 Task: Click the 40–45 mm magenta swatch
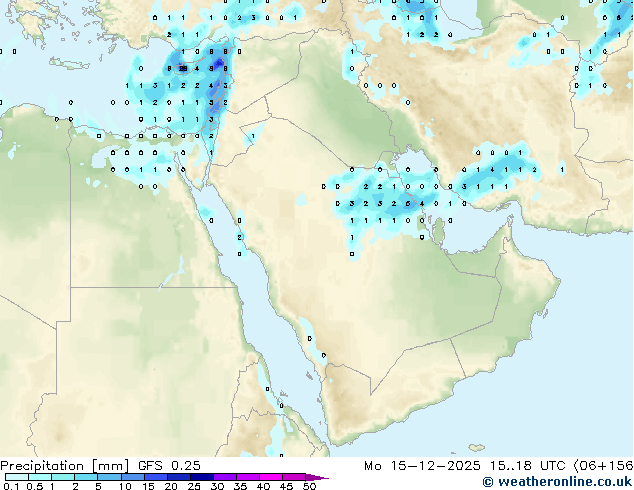click(271, 477)
